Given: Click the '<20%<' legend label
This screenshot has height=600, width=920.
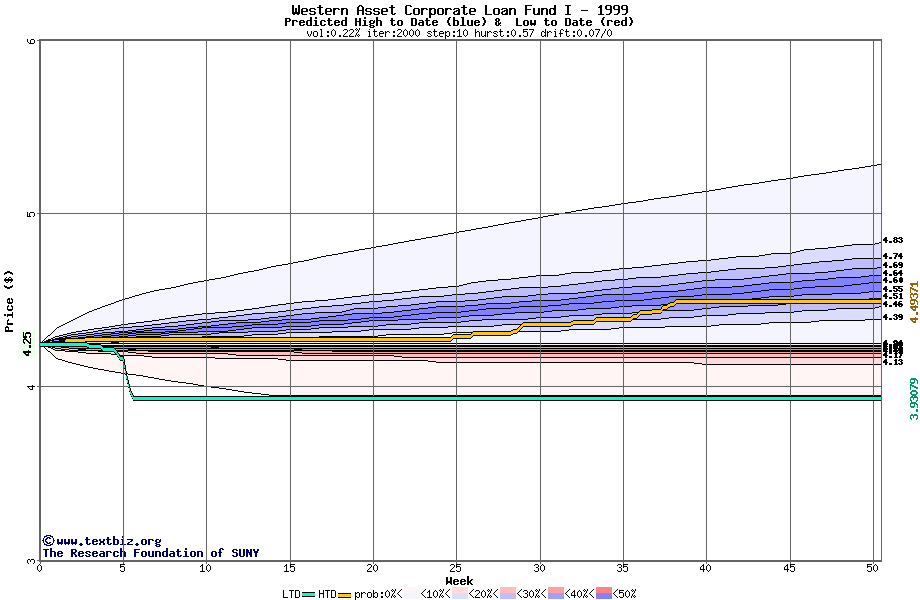Looking at the screenshot, I should tap(484, 594).
